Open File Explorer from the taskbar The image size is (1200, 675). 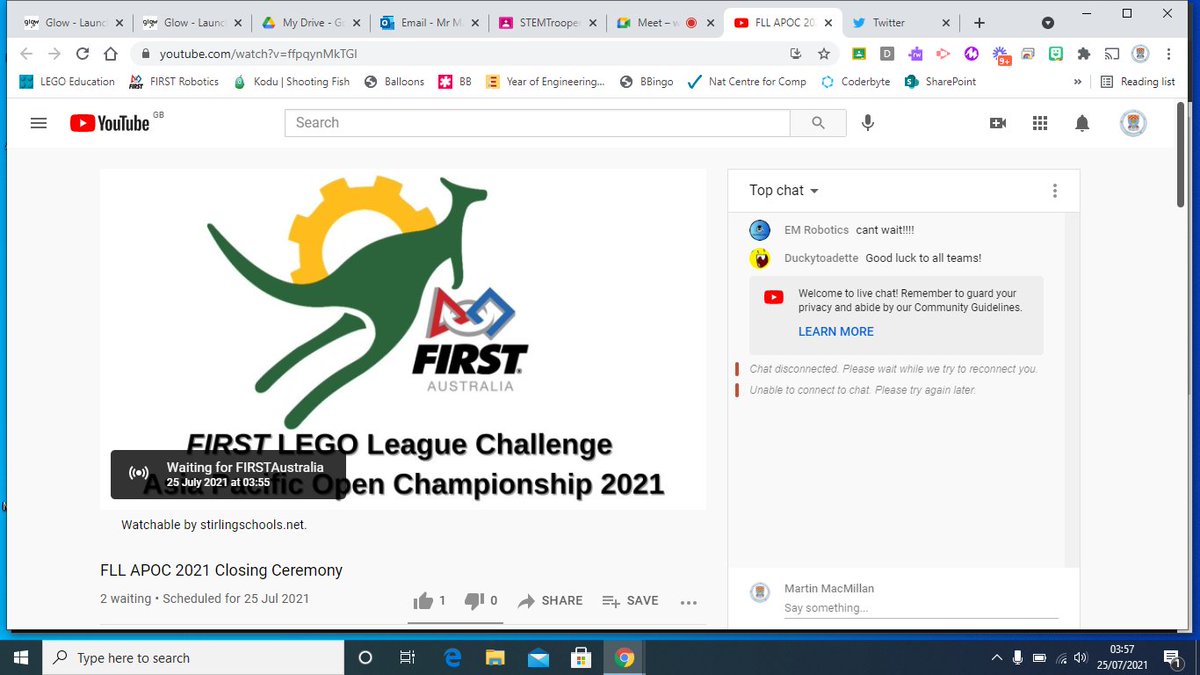click(x=495, y=657)
